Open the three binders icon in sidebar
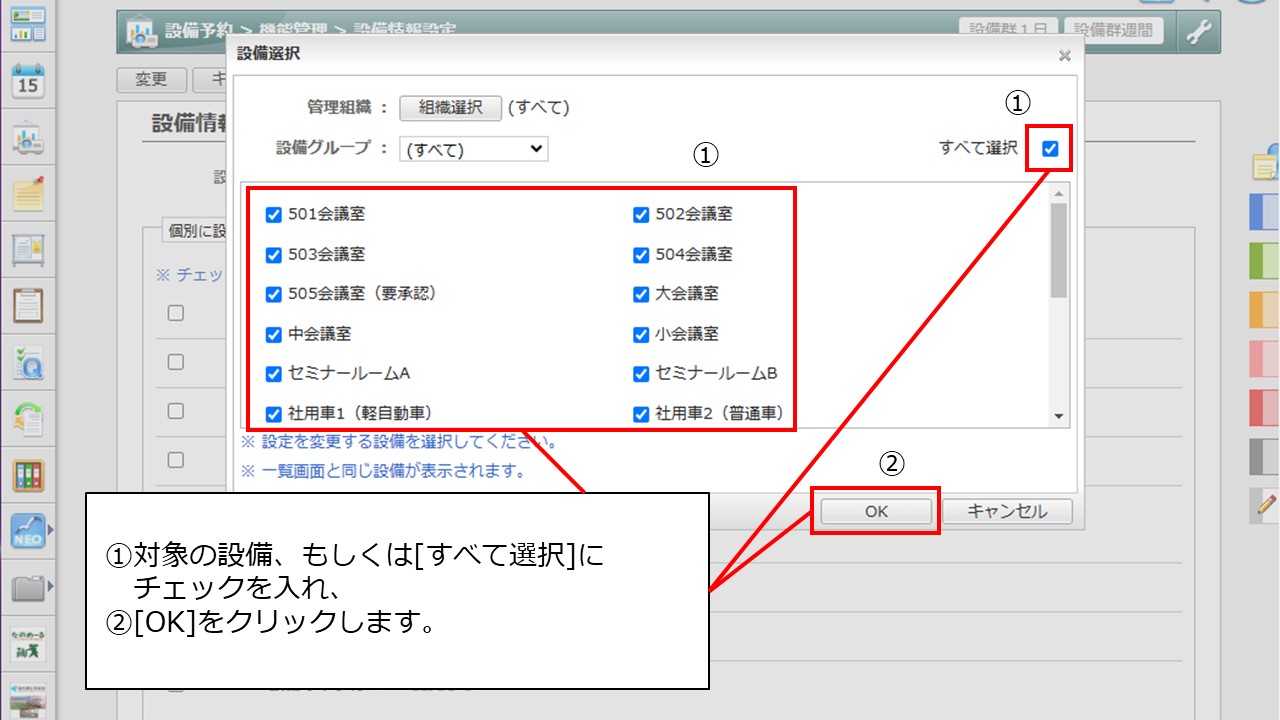 28,475
